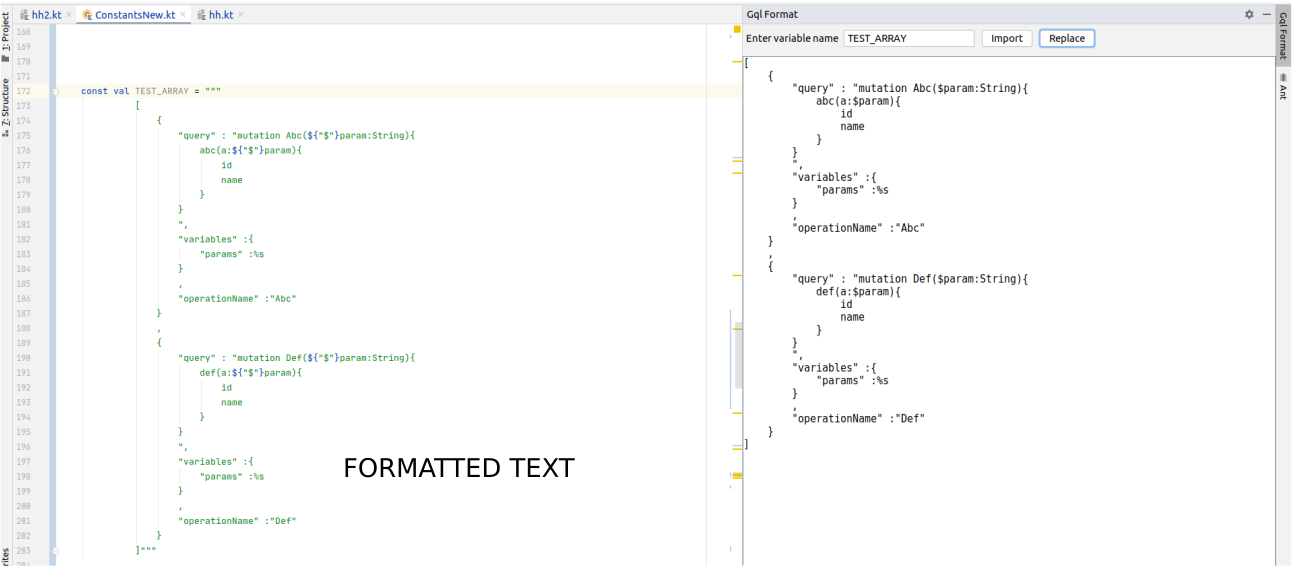Close the ConstantsNew.kt tab

(183, 15)
